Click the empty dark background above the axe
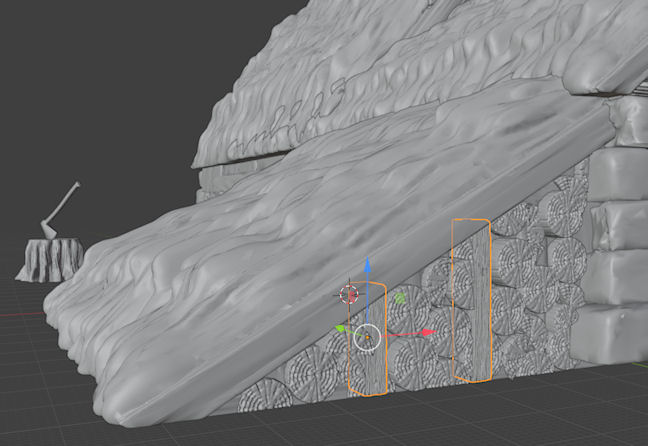 [x=80, y=100]
